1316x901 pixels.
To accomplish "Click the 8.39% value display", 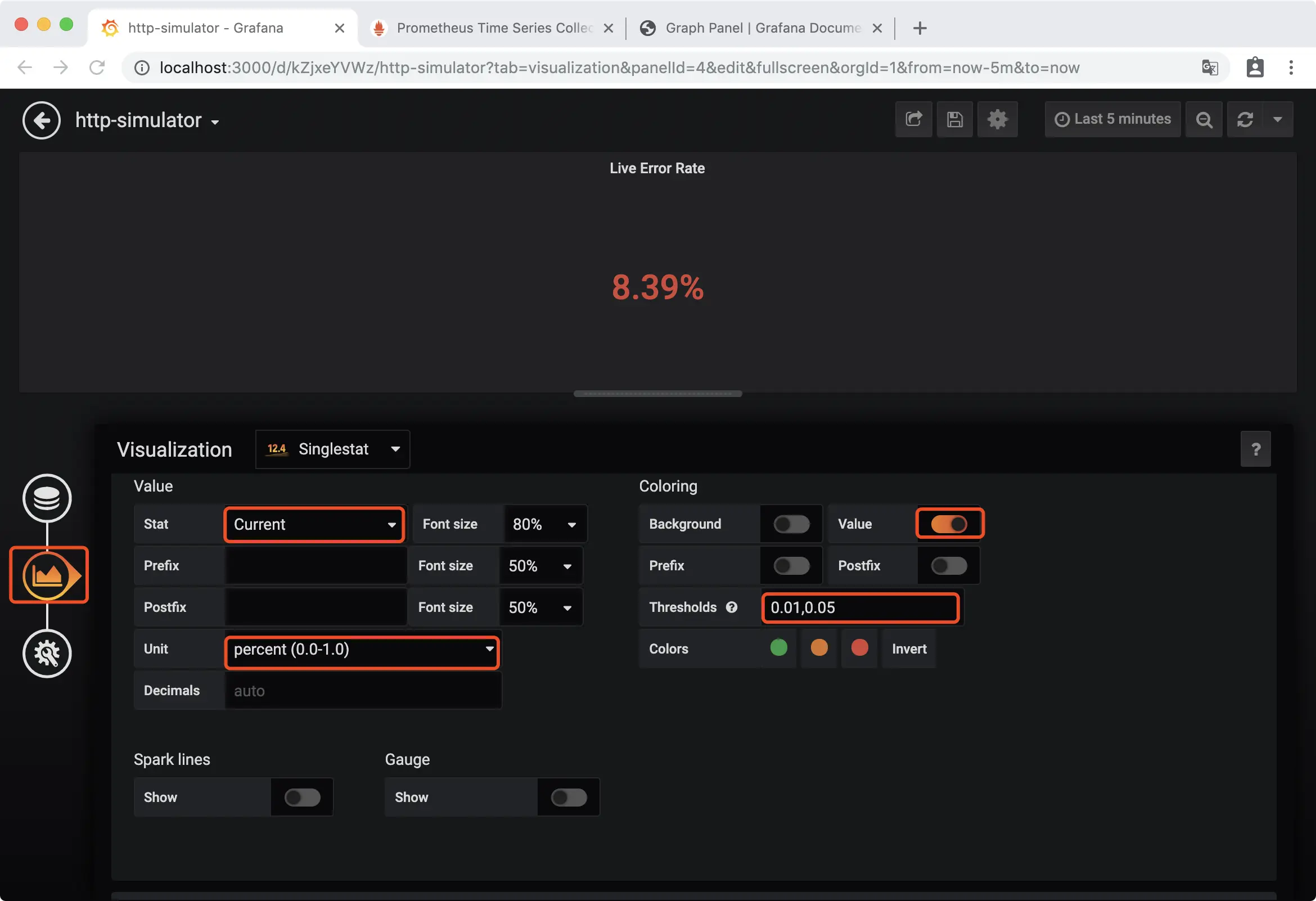I will tap(657, 287).
